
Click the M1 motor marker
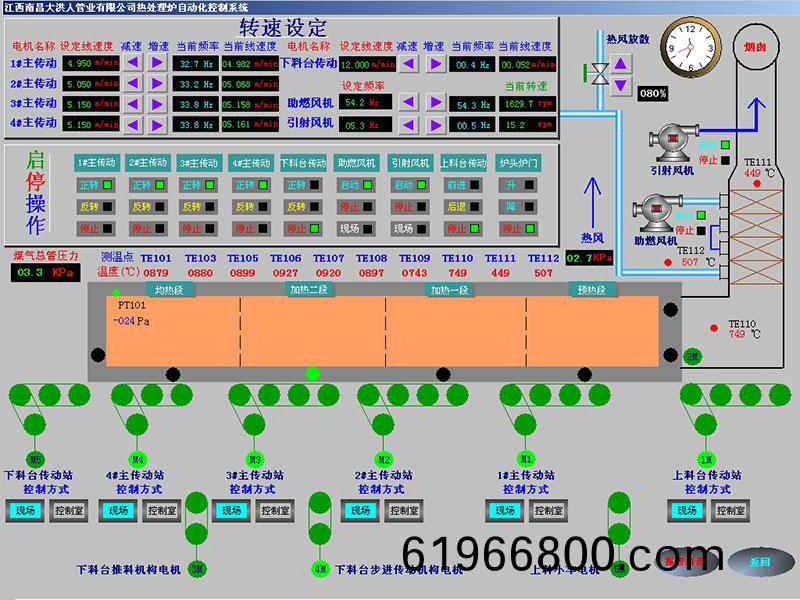click(526, 459)
